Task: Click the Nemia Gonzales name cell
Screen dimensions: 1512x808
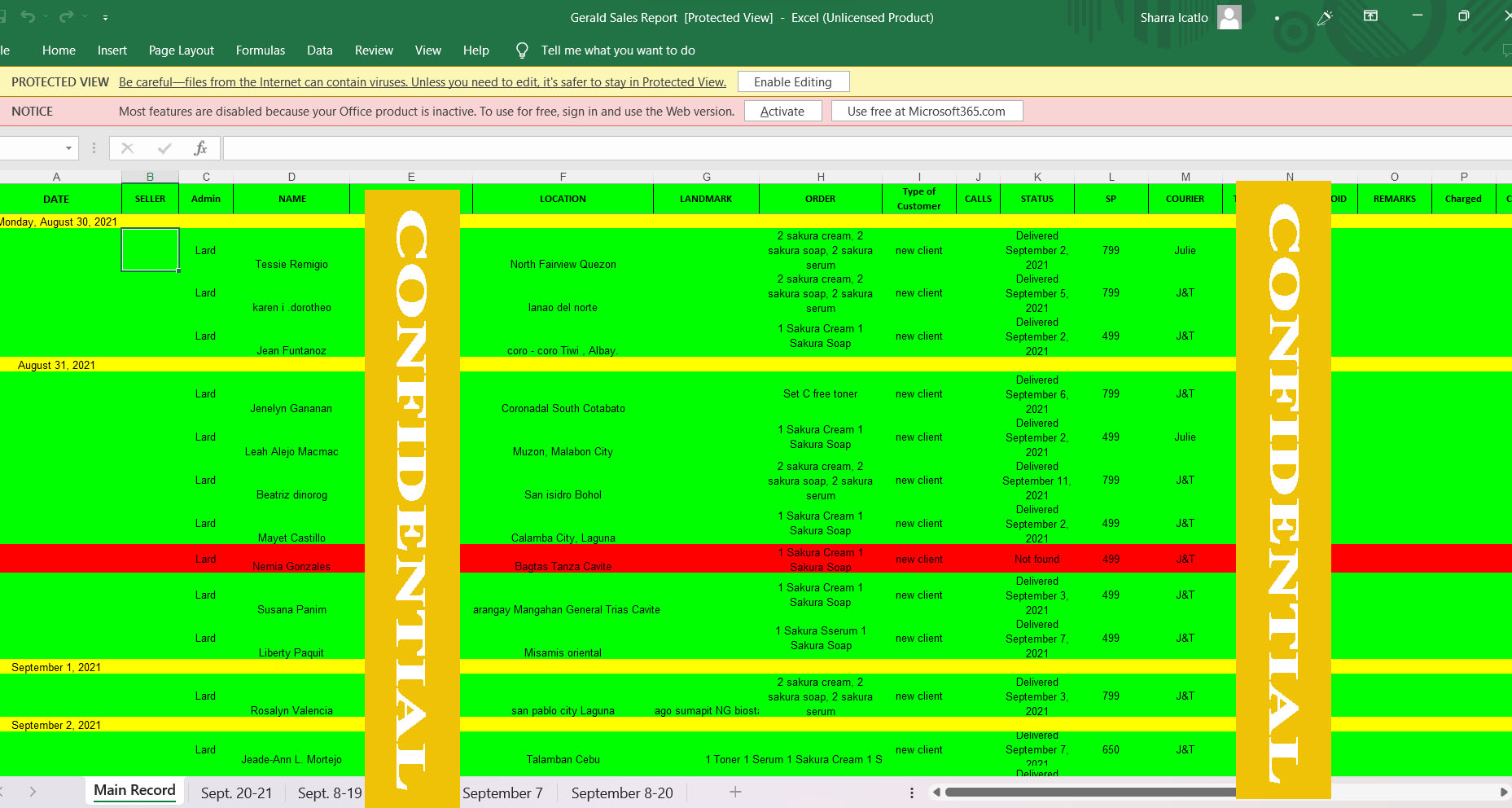Action: 291,559
